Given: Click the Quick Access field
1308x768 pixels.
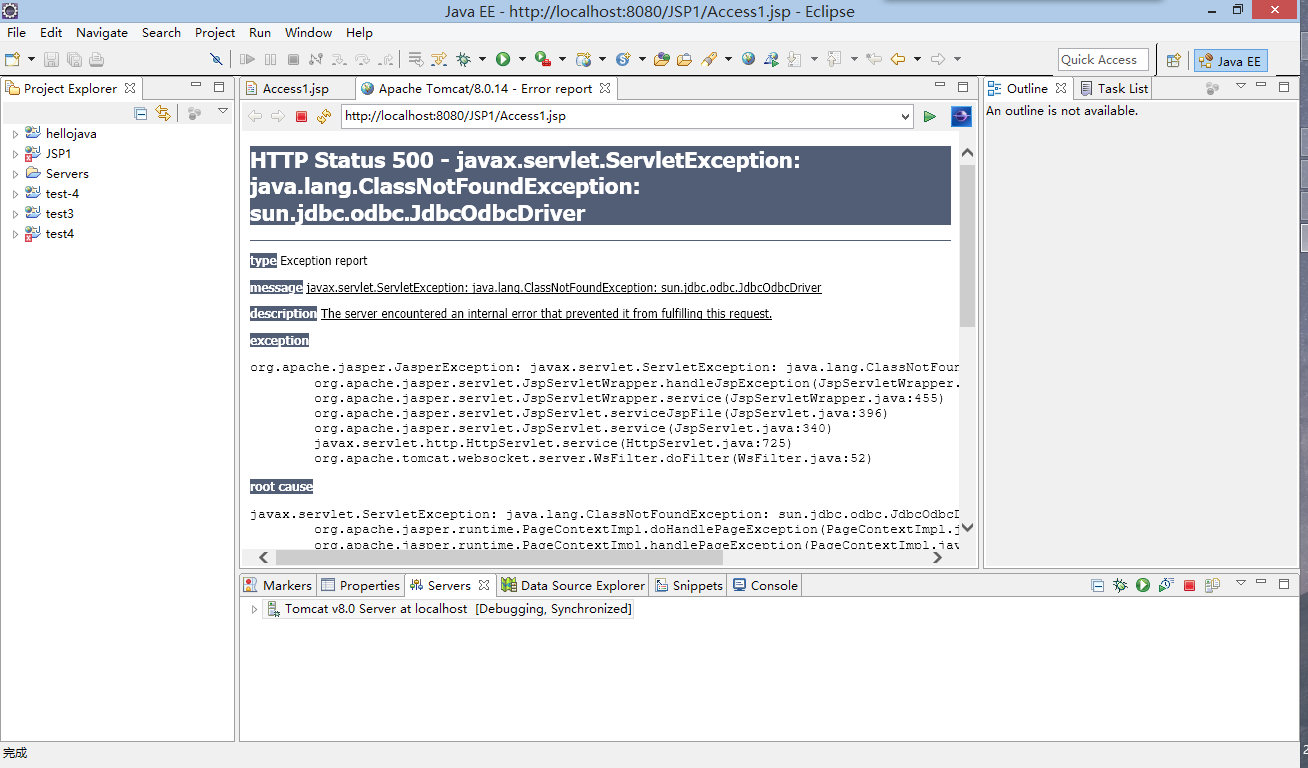Looking at the screenshot, I should [x=1103, y=60].
